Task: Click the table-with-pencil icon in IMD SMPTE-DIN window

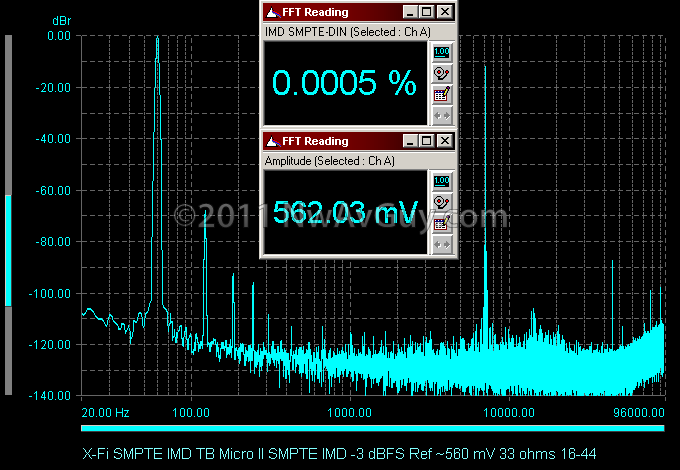Action: click(441, 95)
